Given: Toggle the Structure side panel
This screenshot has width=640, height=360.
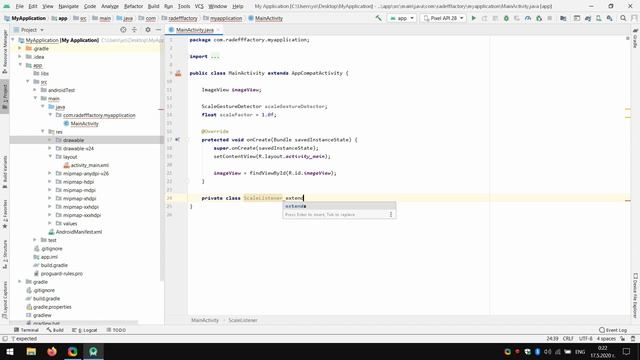Looking at the screenshot, I should tap(5, 254).
